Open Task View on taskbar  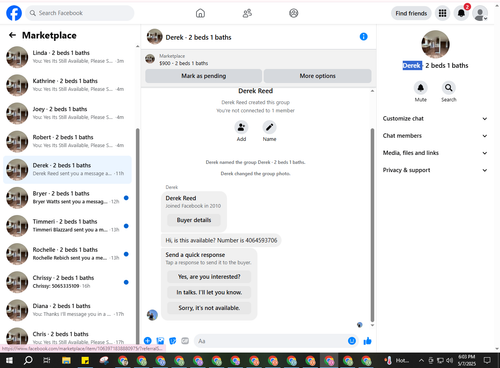click(47, 360)
